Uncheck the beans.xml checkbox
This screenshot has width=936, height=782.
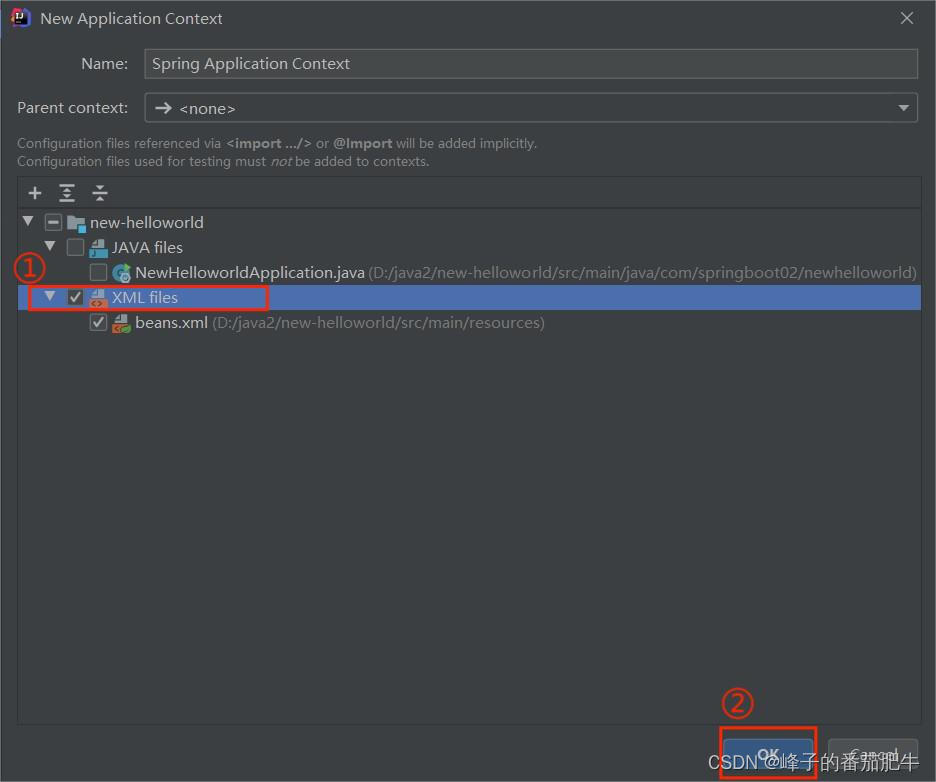(x=98, y=323)
